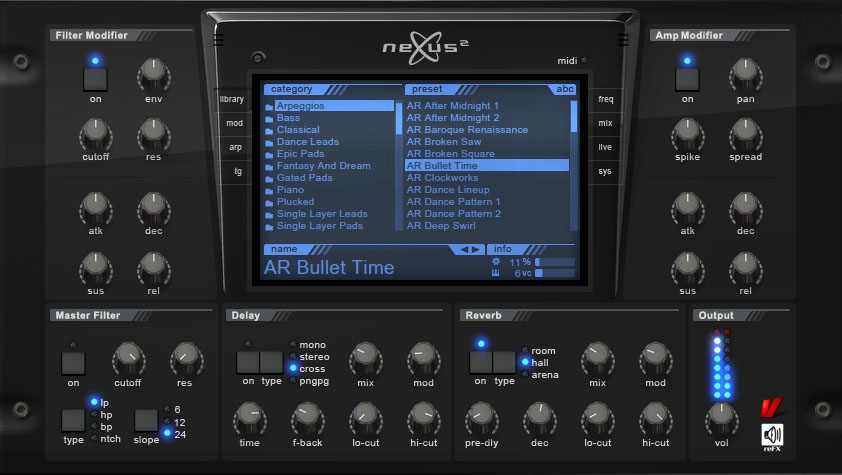
Task: Click the previous preset arrow icon
Action: click(464, 249)
